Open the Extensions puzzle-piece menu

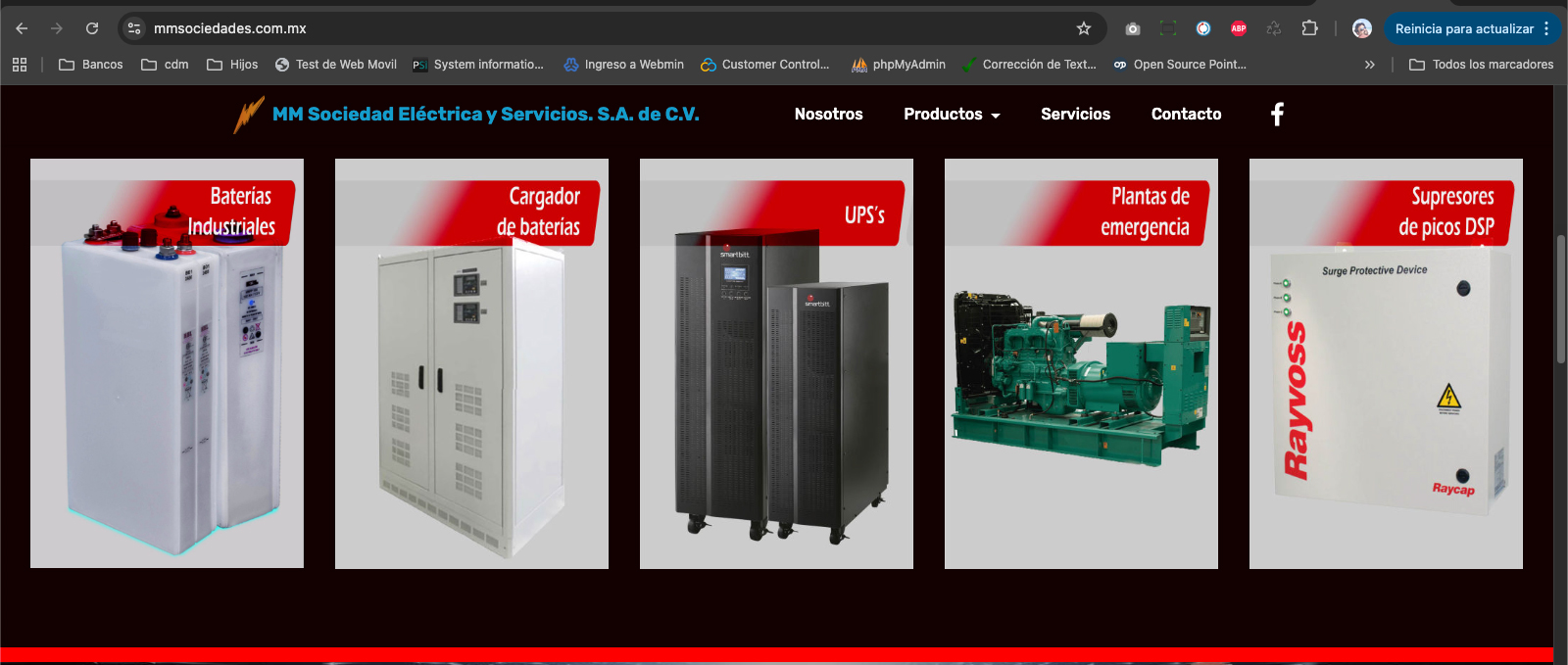(x=1309, y=28)
